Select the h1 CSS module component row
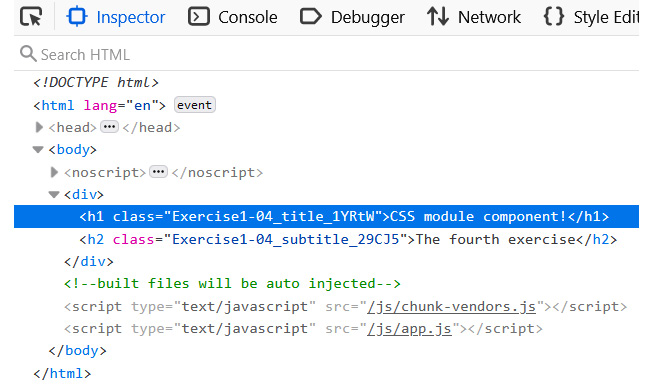Viewport: 654px width, 389px height. [x=326, y=216]
